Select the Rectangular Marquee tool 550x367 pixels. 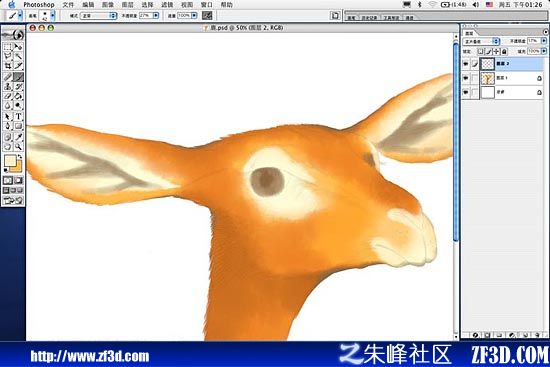8,47
